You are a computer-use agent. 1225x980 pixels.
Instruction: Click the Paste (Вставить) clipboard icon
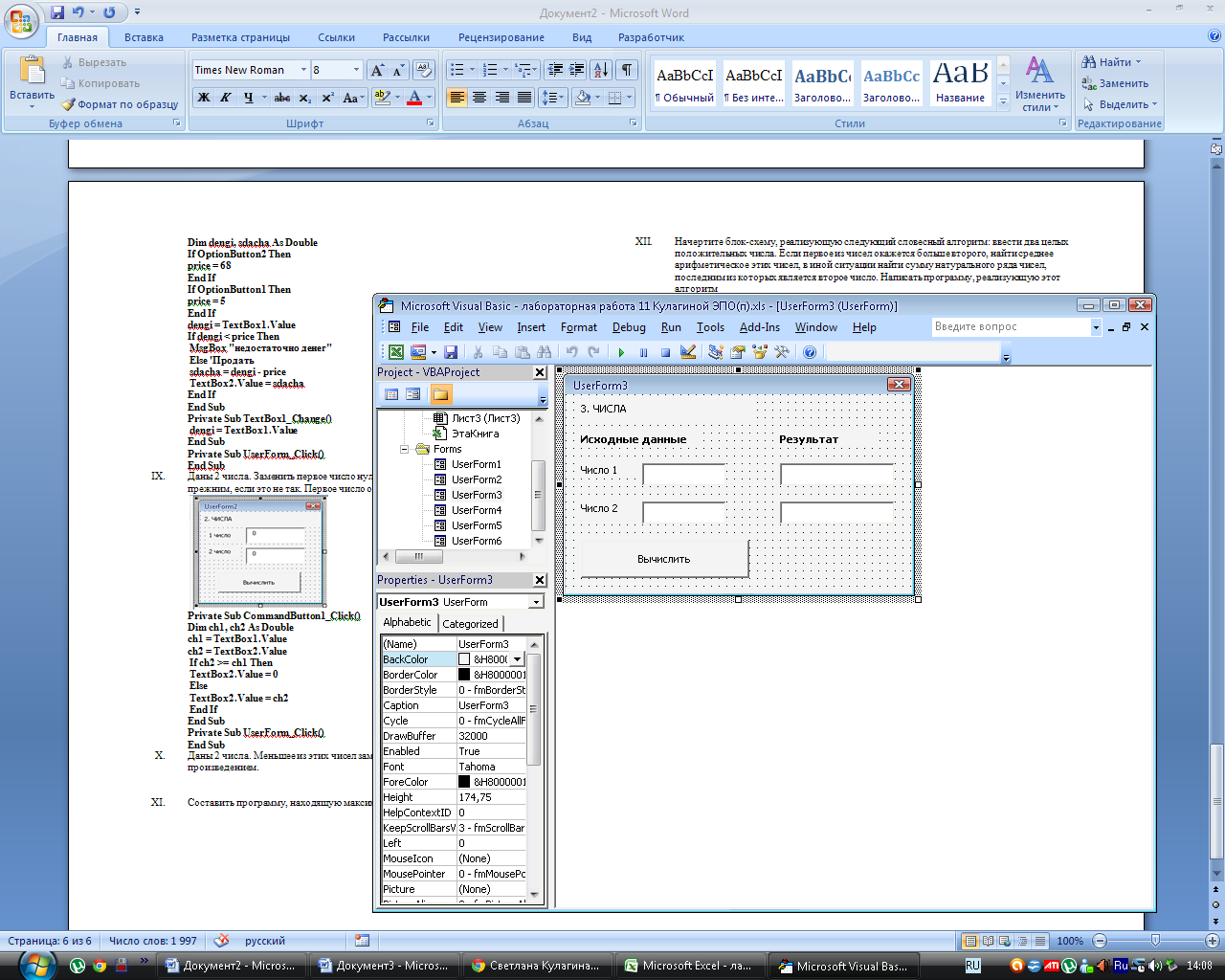pyautogui.click(x=33, y=71)
